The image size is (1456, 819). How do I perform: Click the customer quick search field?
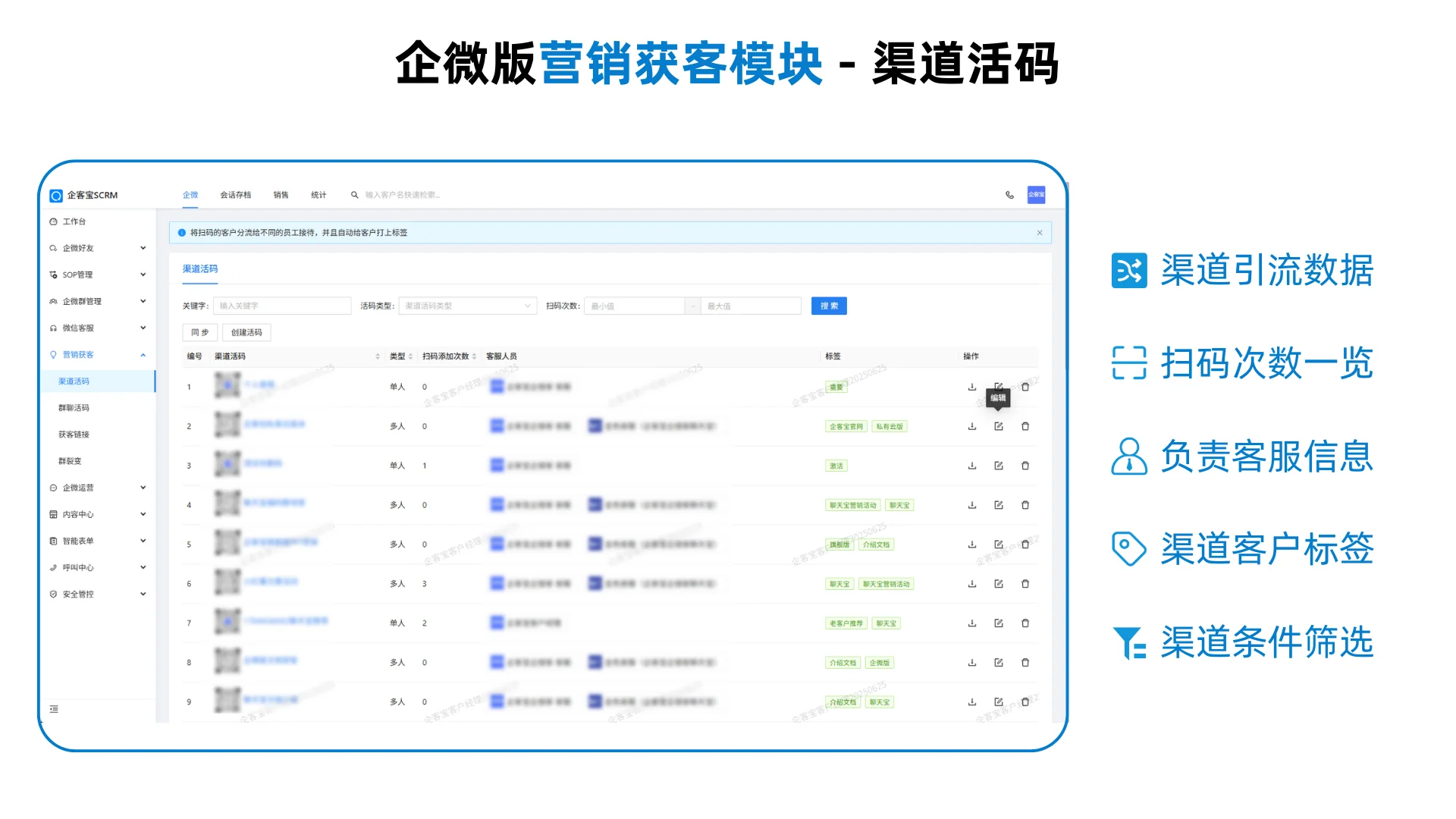click(403, 195)
